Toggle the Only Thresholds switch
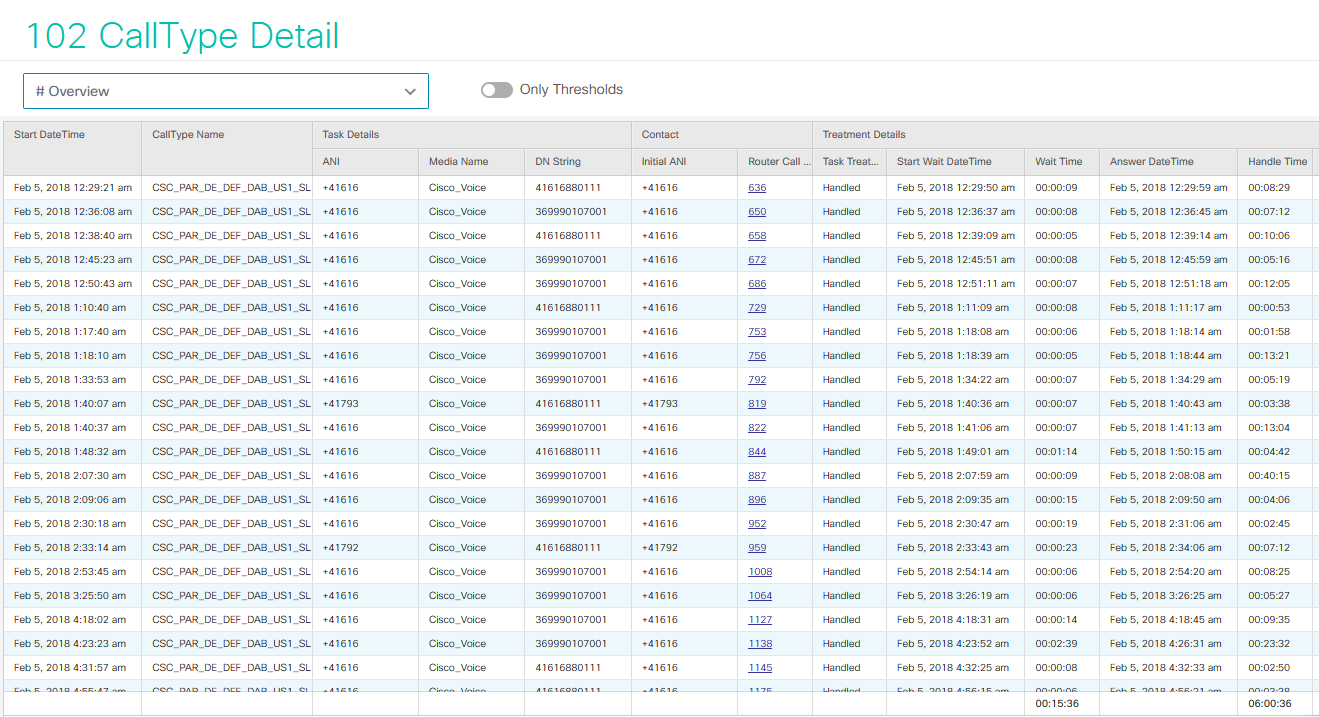 pyautogui.click(x=497, y=90)
